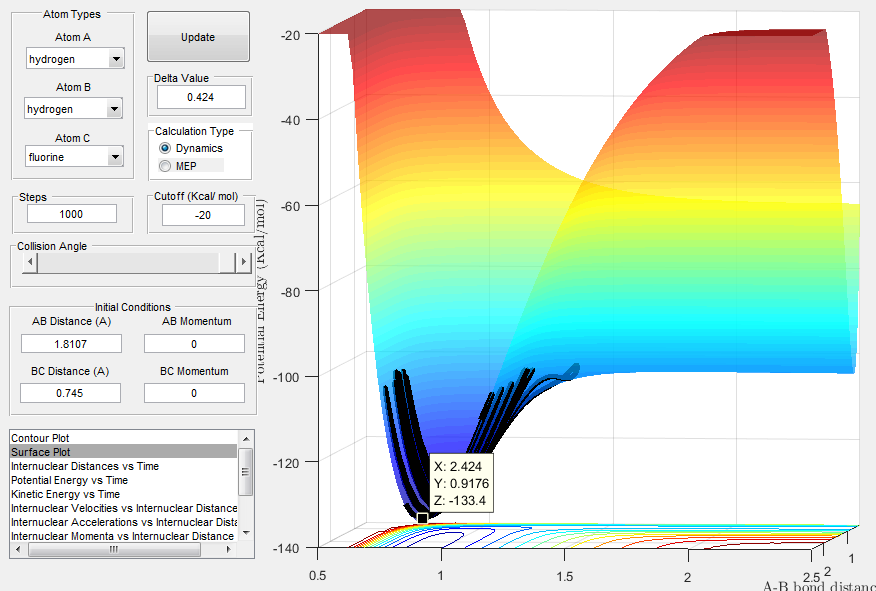Click the left arrow of Collision Angle slider
Image resolution: width=876 pixels, height=591 pixels.
click(30, 262)
